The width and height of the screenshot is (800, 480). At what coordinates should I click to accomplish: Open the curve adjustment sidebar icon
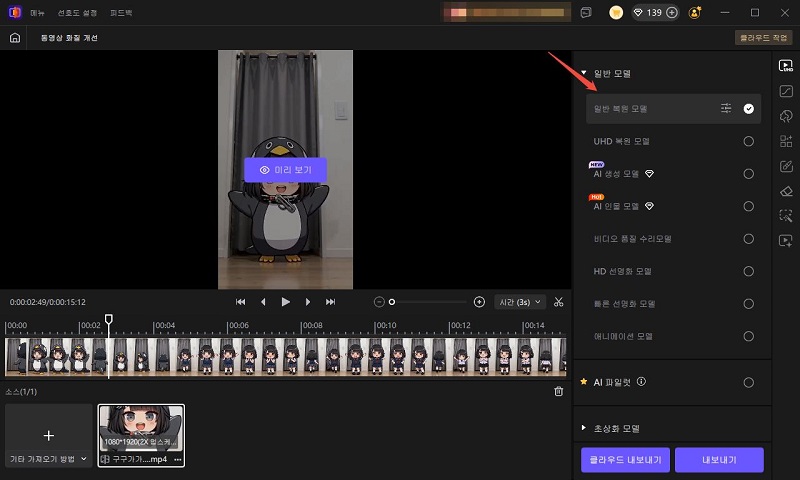786,91
